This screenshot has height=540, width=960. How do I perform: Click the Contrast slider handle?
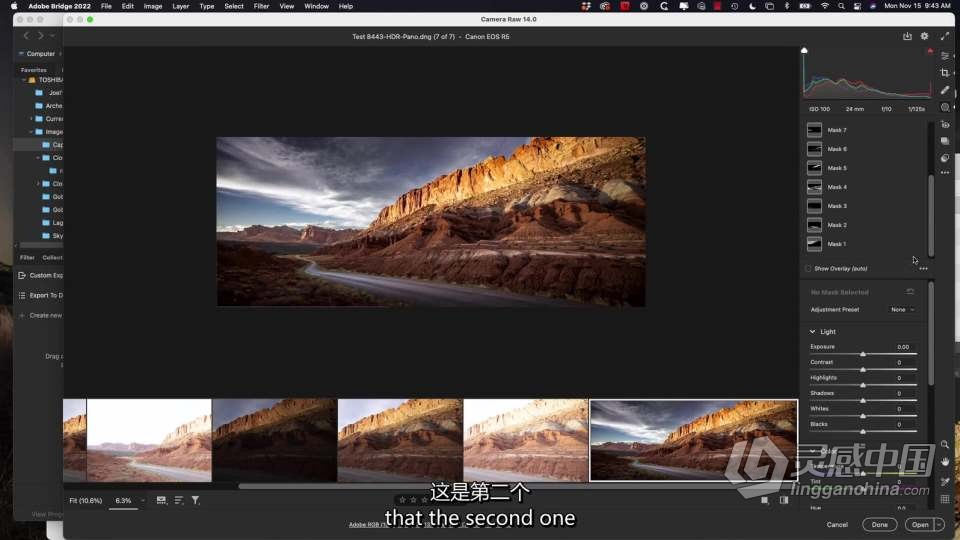[x=863, y=370]
